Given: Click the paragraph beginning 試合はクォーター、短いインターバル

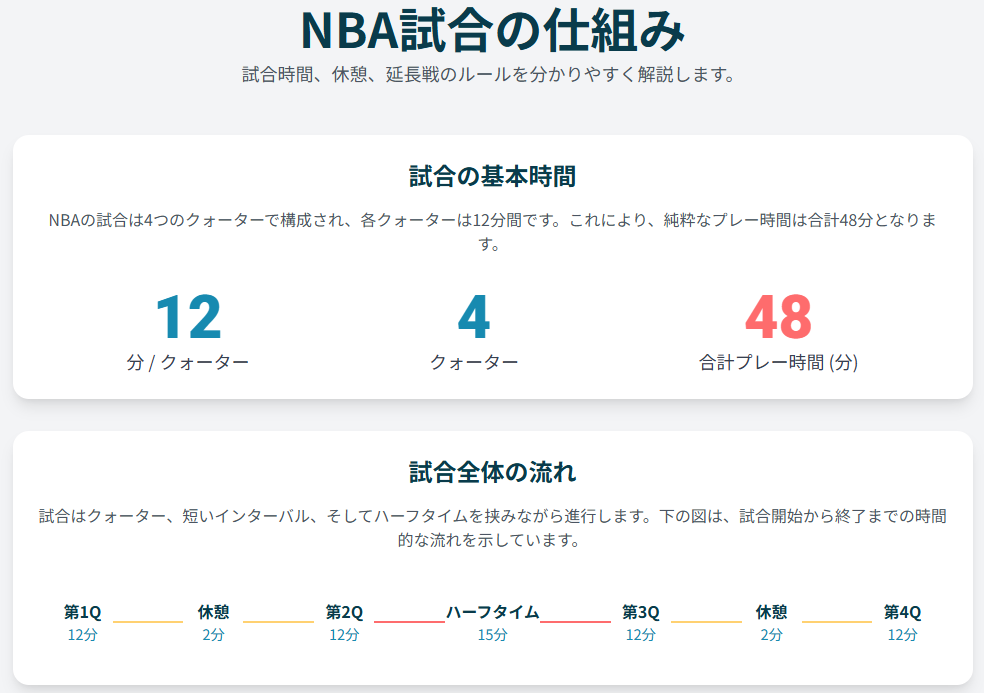Looking at the screenshot, I should 493,528.
